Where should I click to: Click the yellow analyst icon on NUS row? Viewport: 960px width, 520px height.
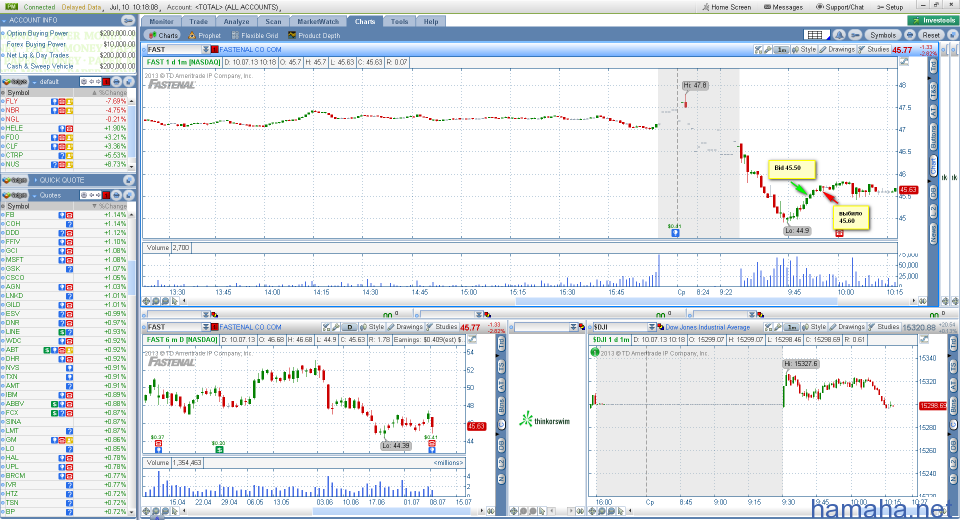click(x=69, y=164)
